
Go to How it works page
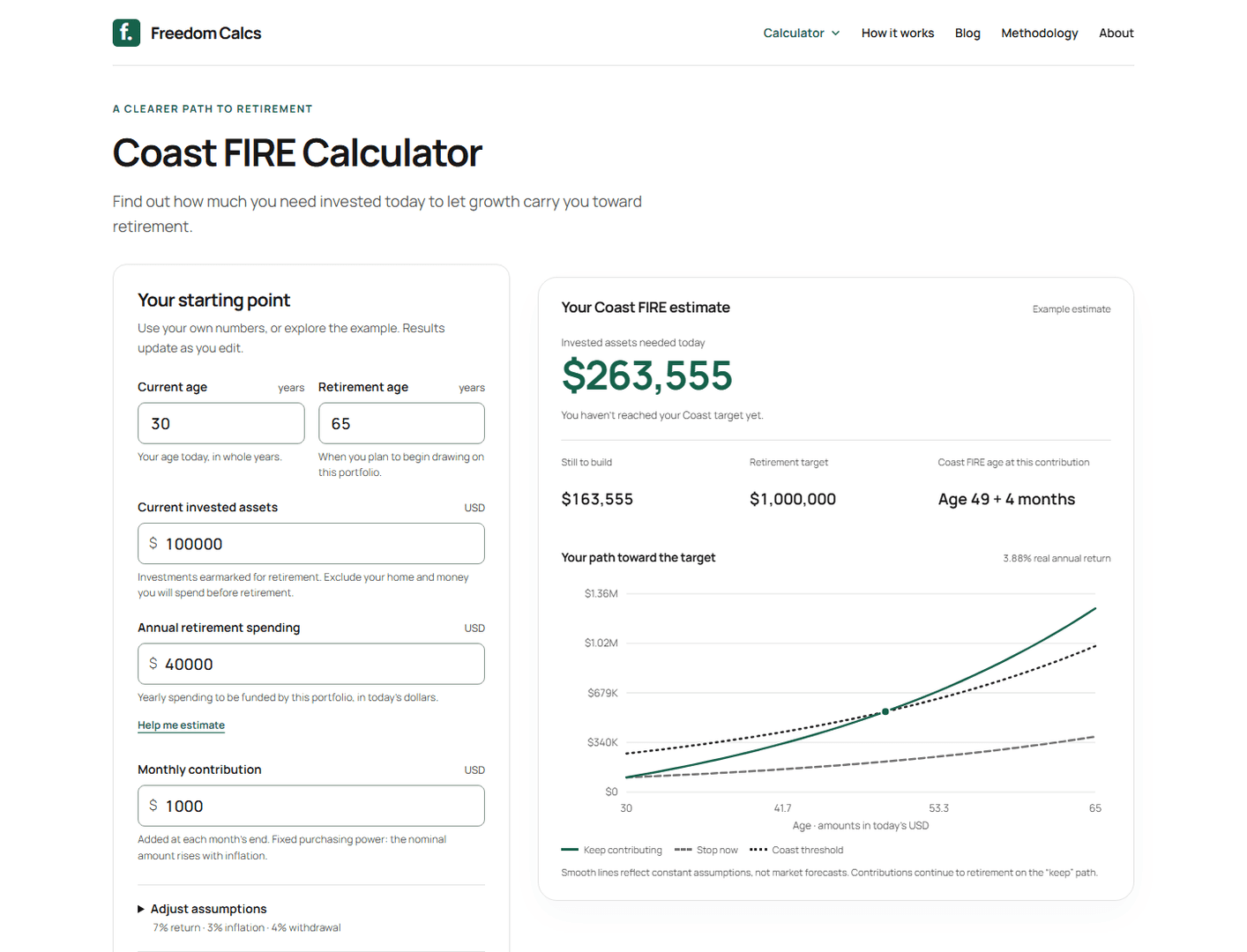point(898,33)
